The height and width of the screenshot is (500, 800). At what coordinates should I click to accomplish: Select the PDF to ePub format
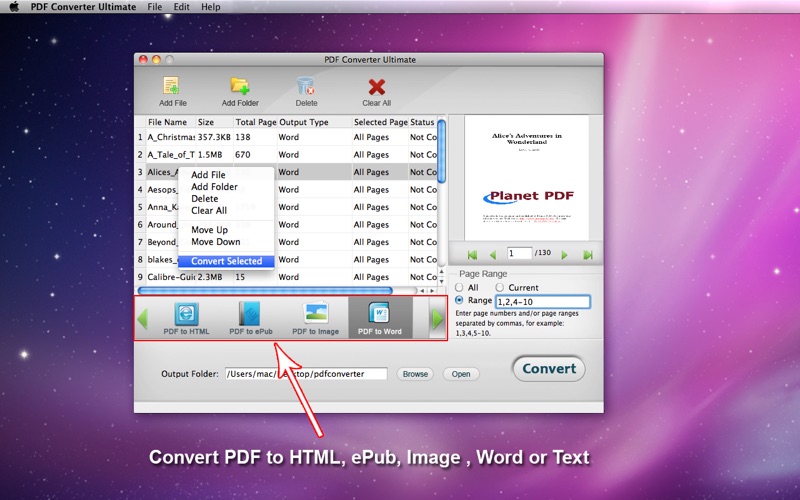[x=251, y=318]
